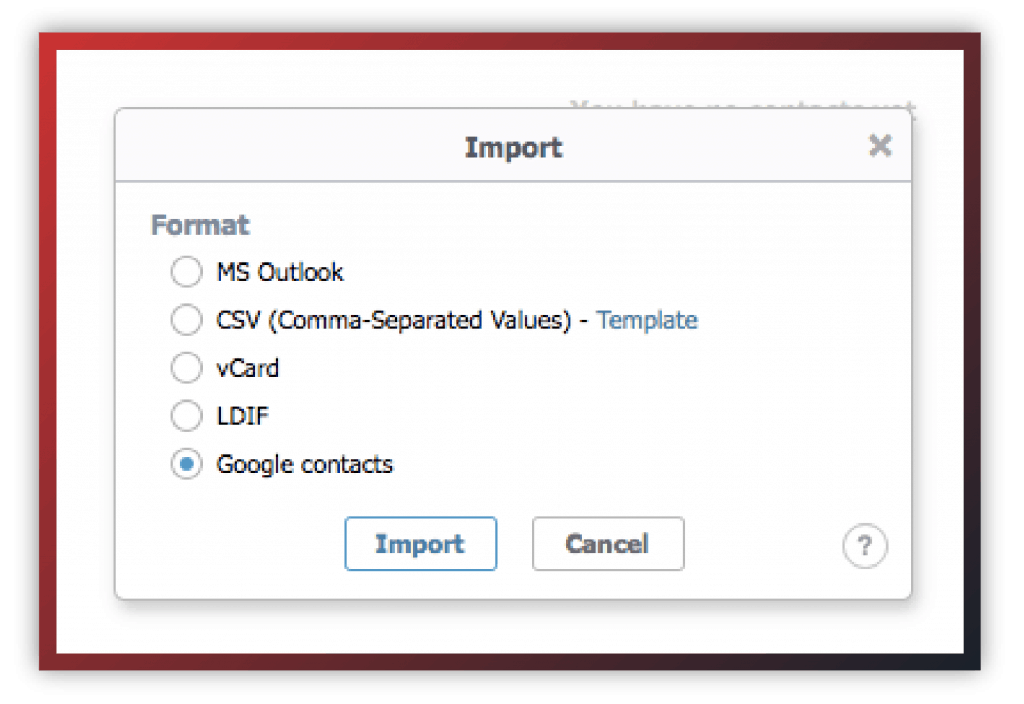Close the Import dialog with the X
Viewport: 1024px width, 704px height.
[880, 146]
